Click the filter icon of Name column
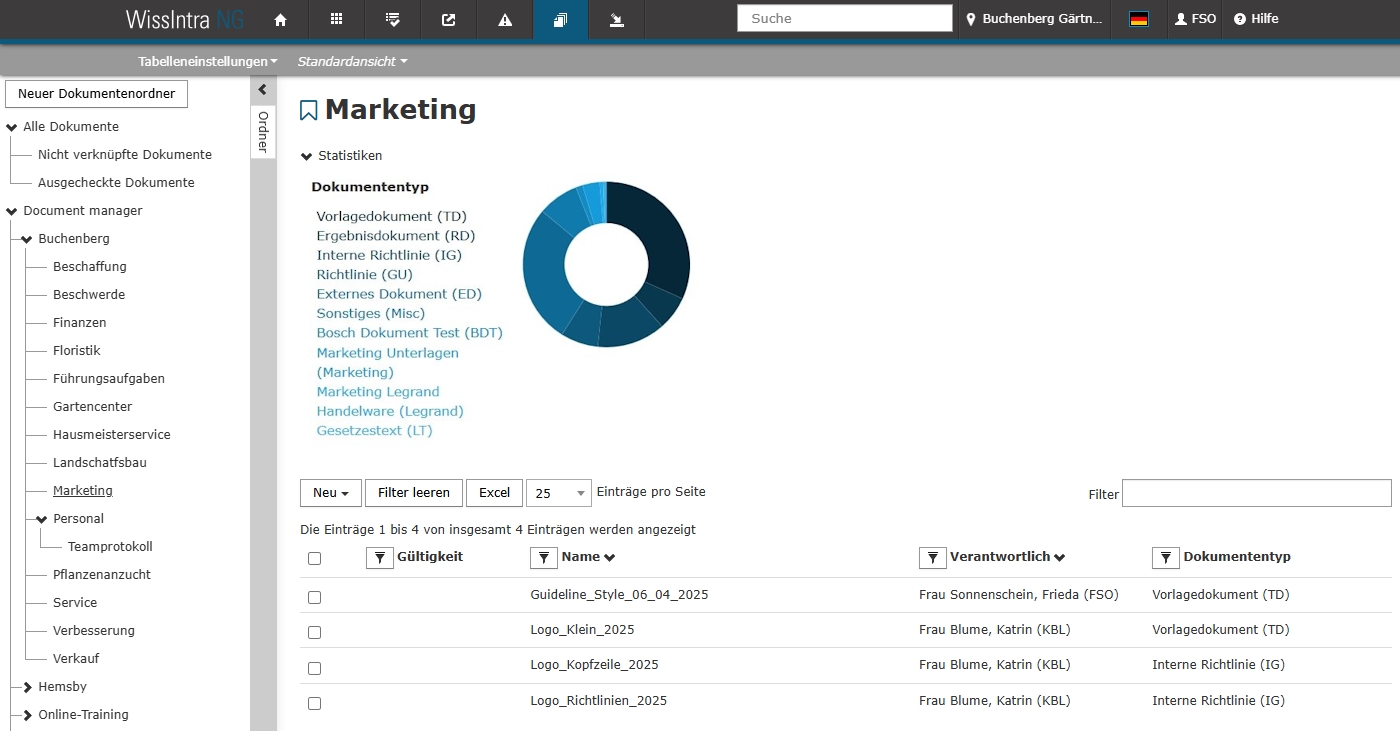 [x=543, y=558]
